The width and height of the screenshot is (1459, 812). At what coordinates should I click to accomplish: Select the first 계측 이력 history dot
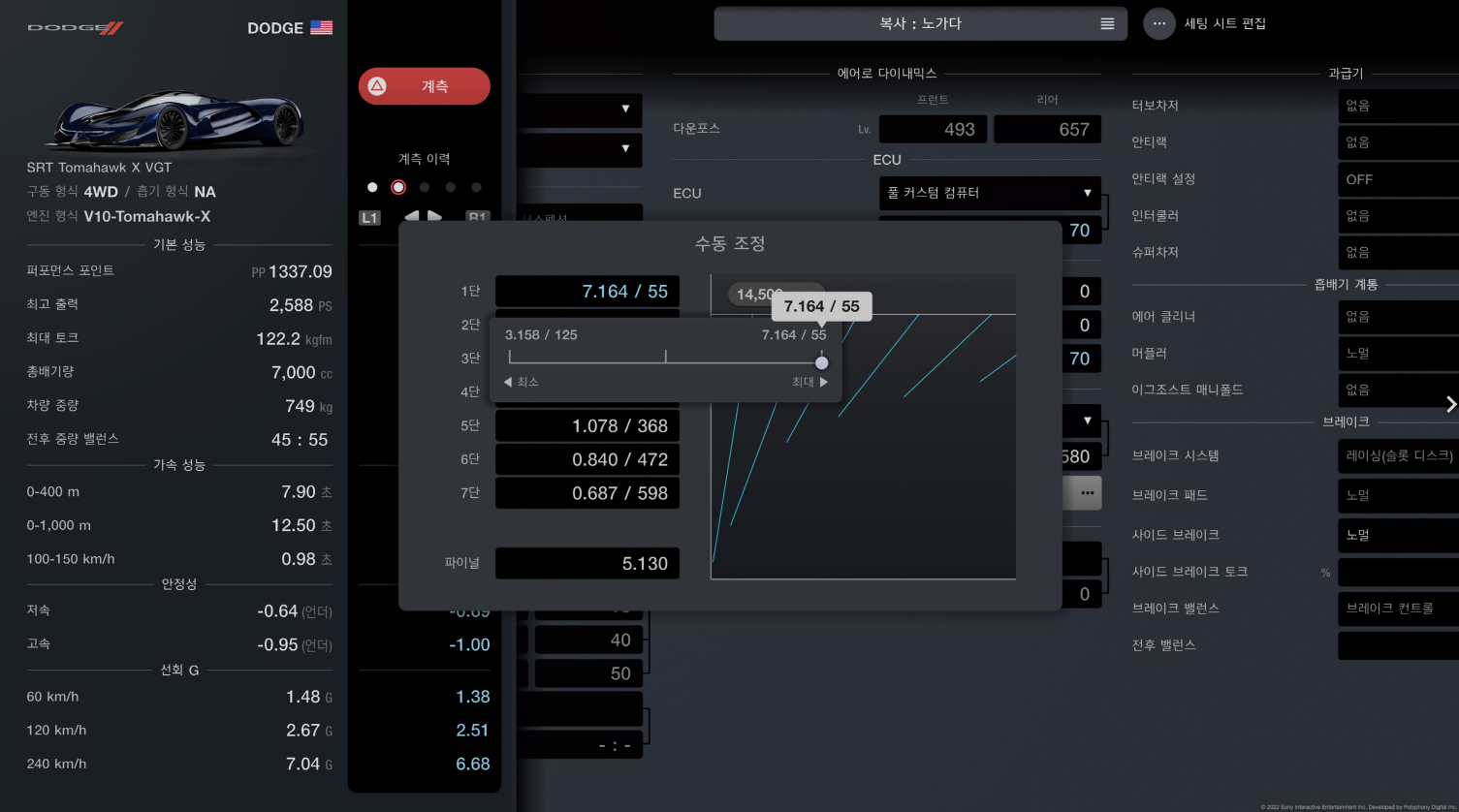coord(372,187)
